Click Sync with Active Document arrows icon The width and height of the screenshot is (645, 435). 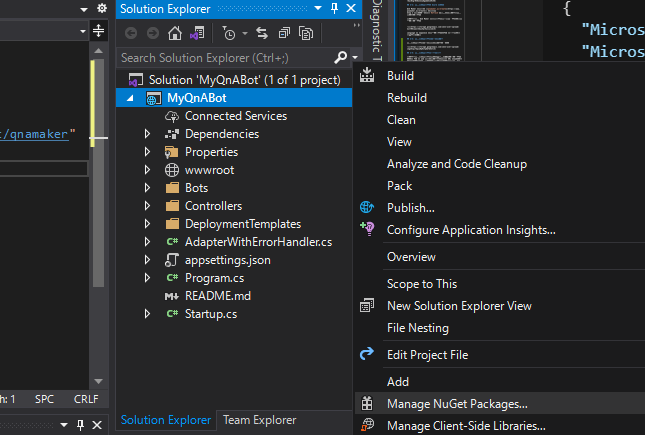click(x=262, y=33)
